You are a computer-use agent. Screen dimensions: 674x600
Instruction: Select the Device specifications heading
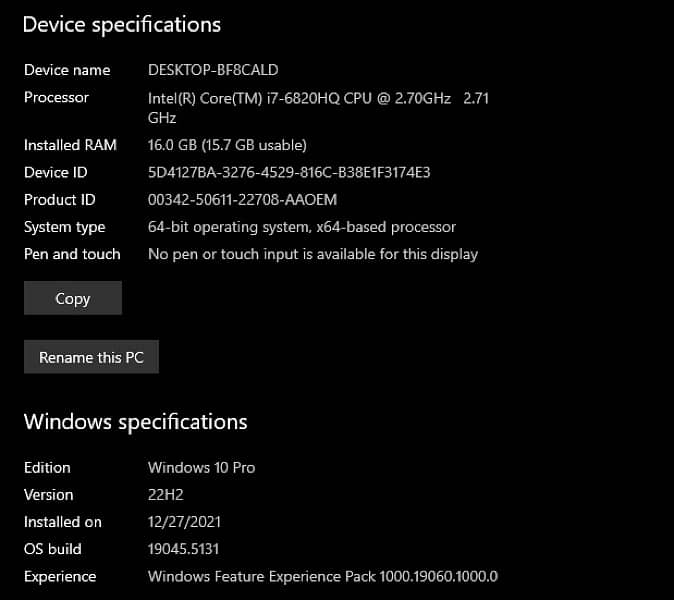(122, 24)
